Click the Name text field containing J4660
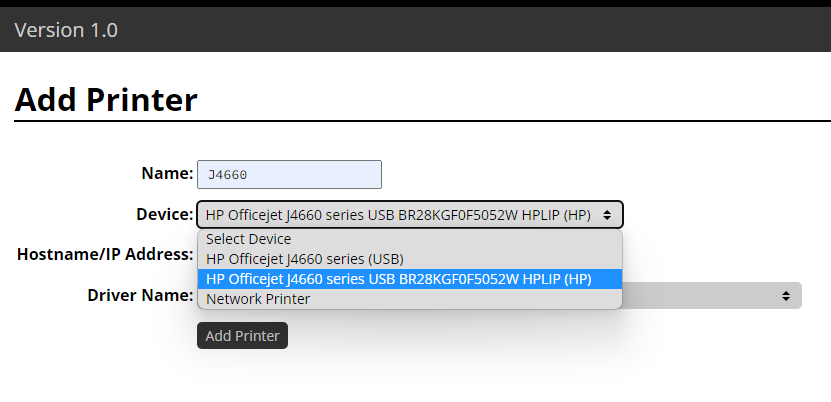Viewport: 831px width, 402px height. click(x=289, y=174)
